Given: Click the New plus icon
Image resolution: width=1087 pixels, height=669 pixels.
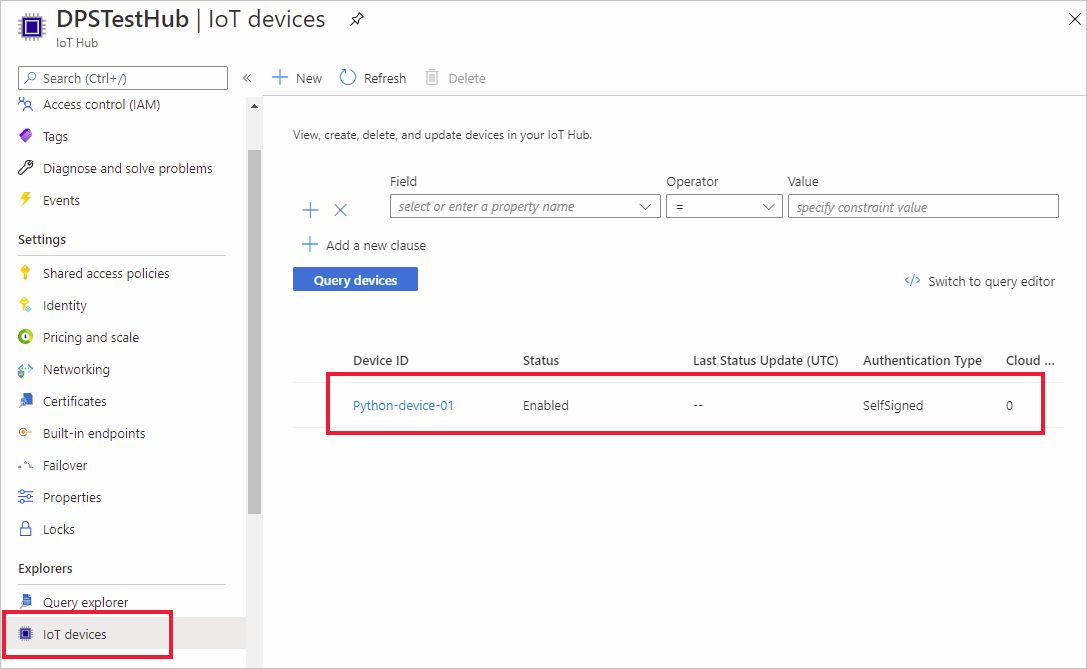Looking at the screenshot, I should 280,78.
